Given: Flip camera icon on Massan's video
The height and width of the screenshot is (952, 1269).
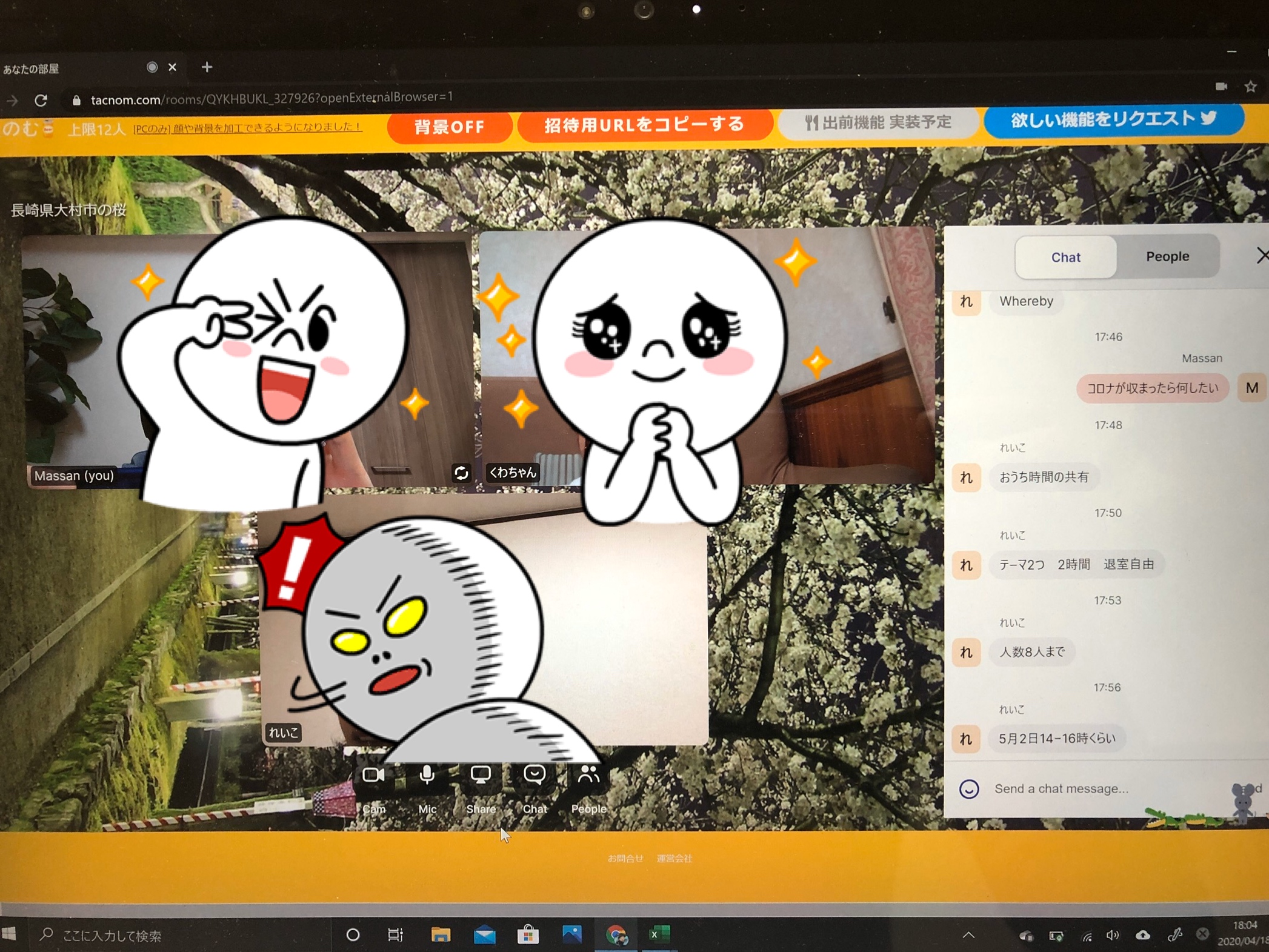Looking at the screenshot, I should tap(461, 473).
